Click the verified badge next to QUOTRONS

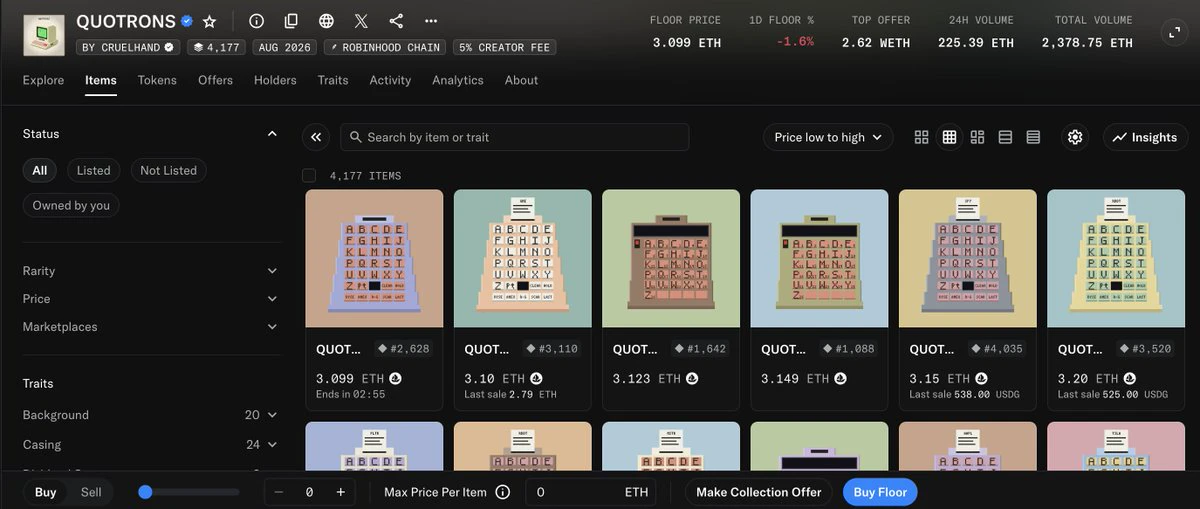[x=187, y=21]
